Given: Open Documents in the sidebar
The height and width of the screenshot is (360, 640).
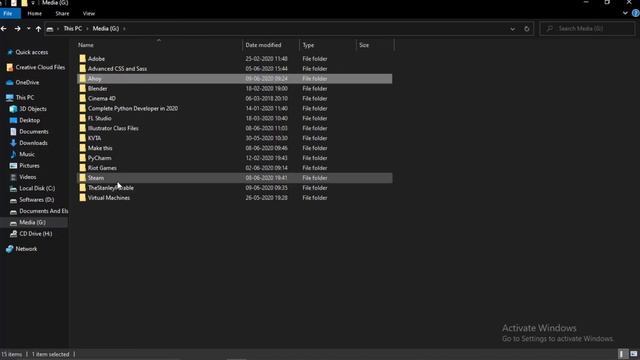Looking at the screenshot, I should 33,132.
